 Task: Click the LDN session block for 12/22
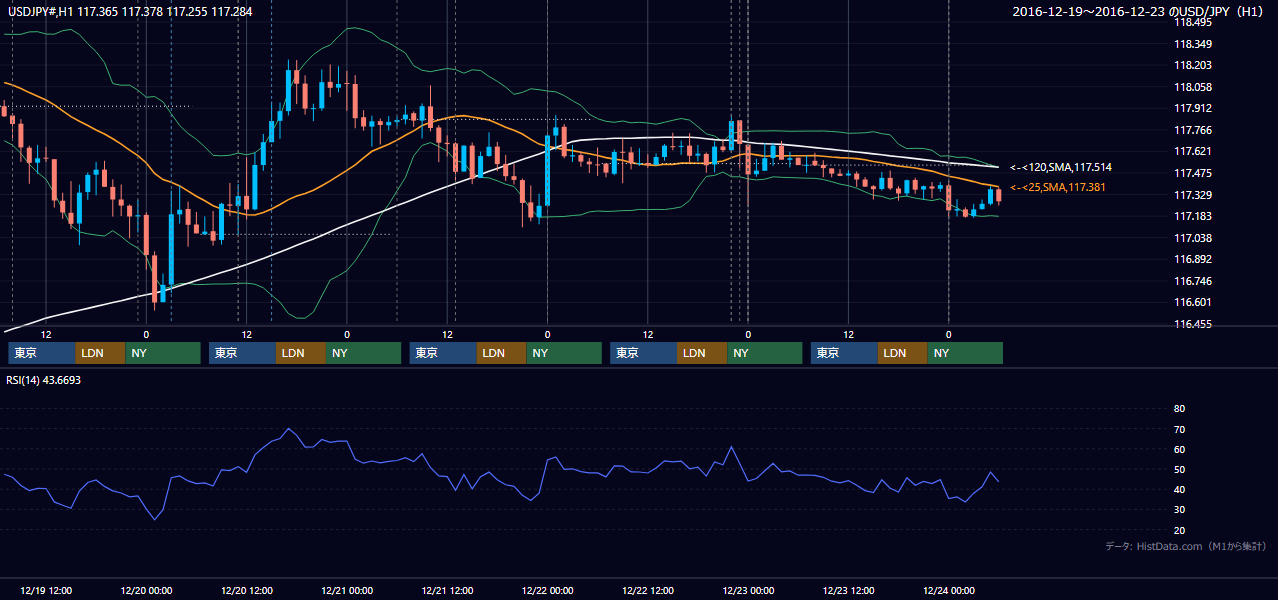click(x=703, y=353)
